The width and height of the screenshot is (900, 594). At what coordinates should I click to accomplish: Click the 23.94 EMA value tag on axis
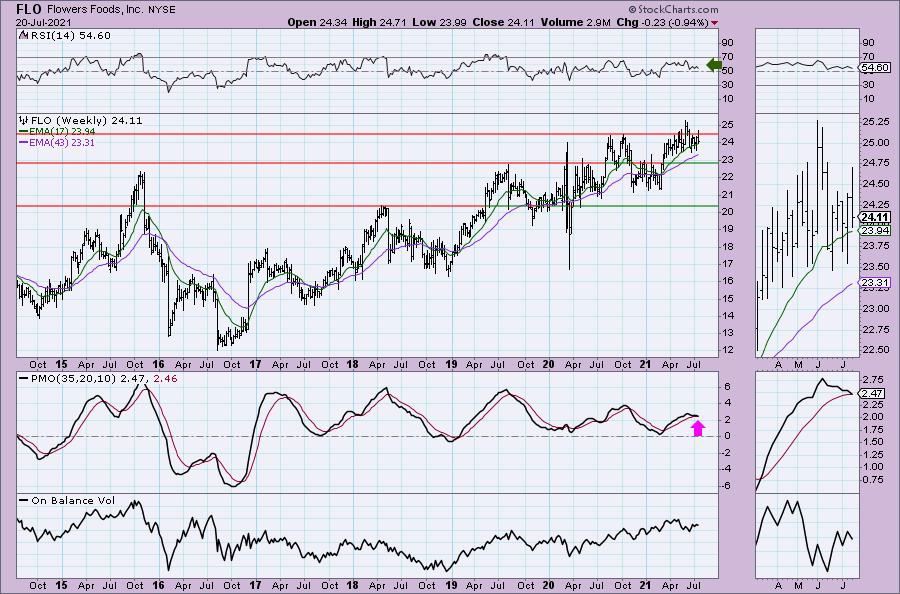pos(875,230)
